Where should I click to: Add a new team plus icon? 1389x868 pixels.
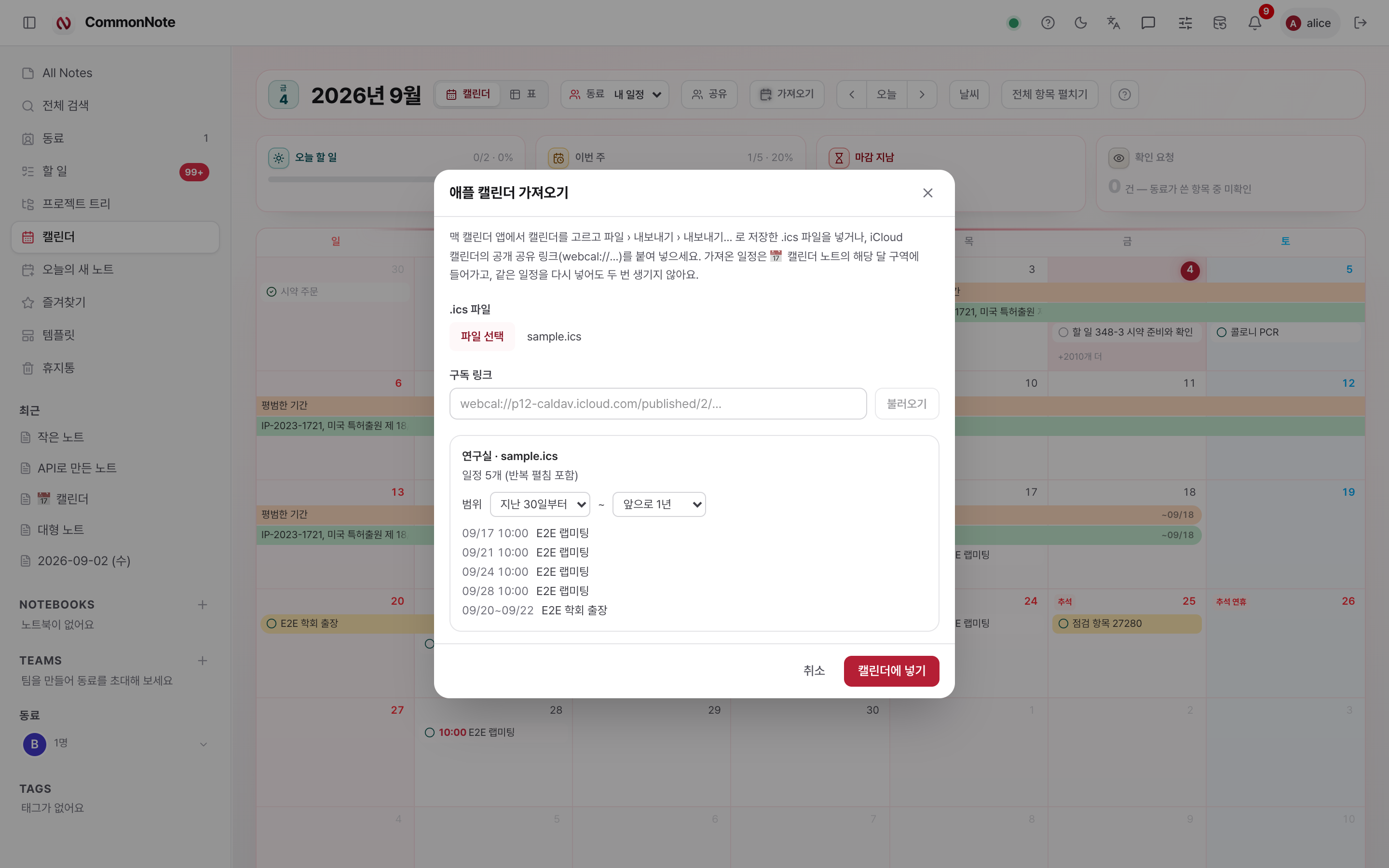pos(202,661)
